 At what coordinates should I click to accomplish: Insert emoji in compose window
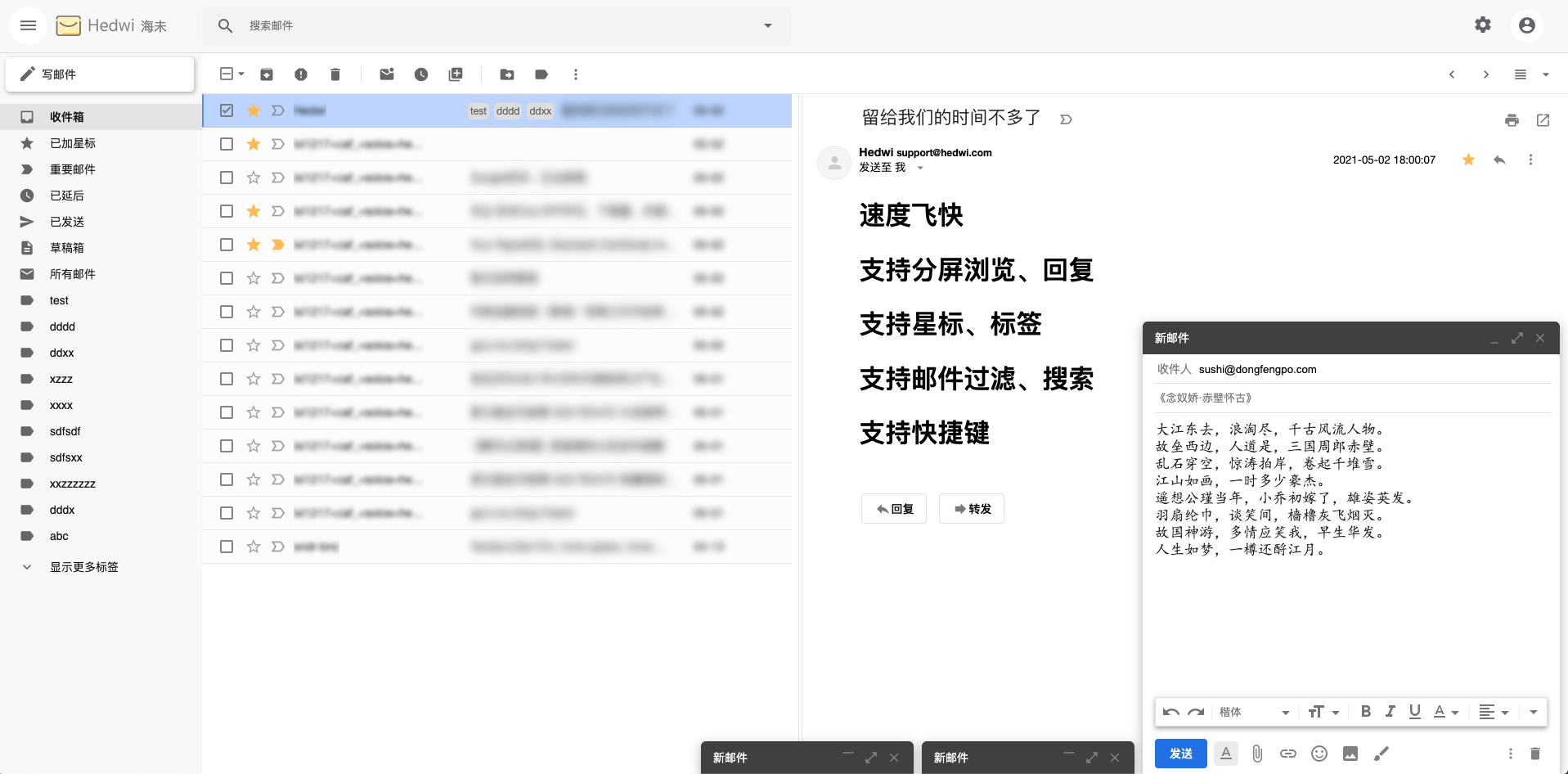1319,754
